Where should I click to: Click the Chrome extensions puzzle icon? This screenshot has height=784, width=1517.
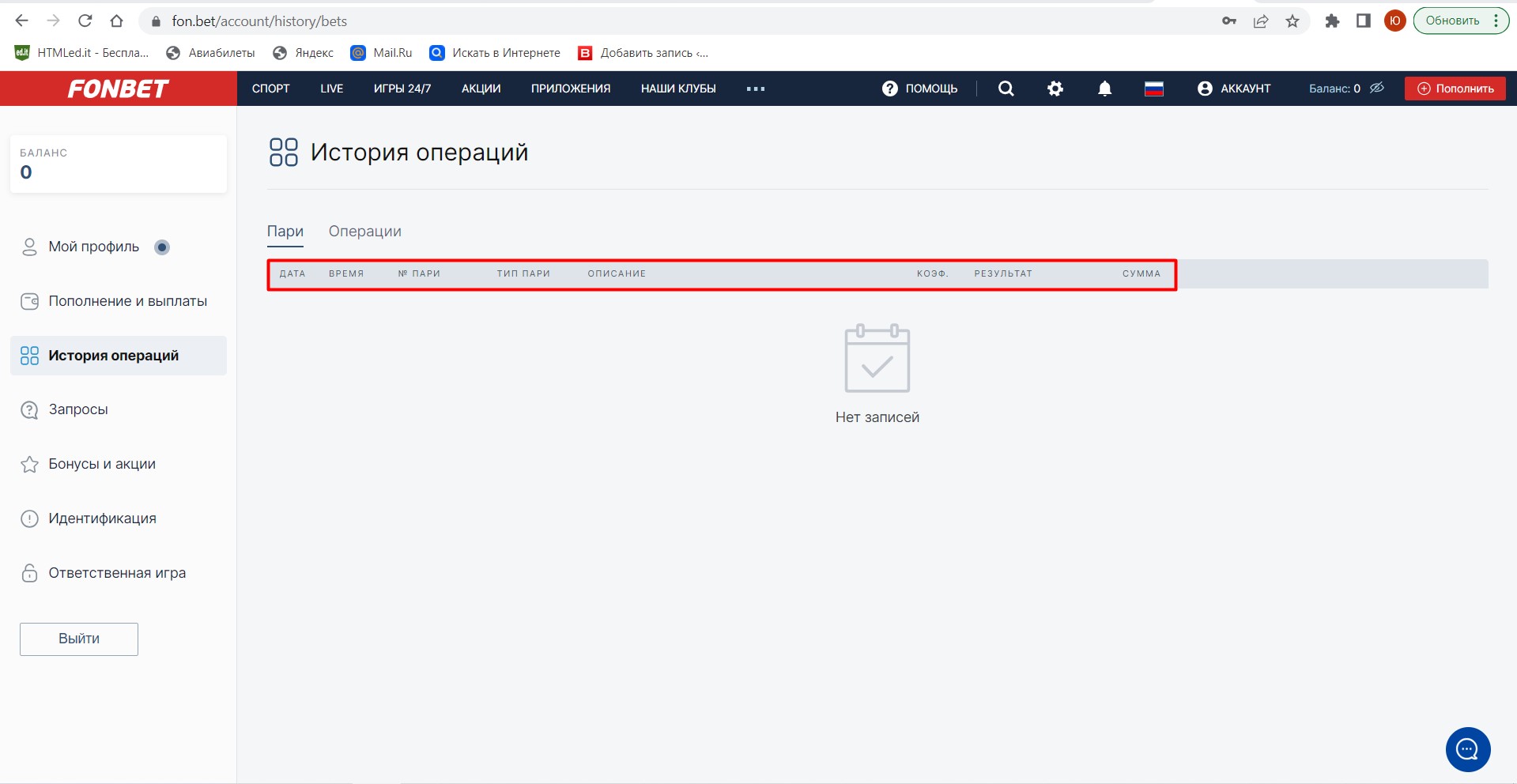tap(1332, 21)
